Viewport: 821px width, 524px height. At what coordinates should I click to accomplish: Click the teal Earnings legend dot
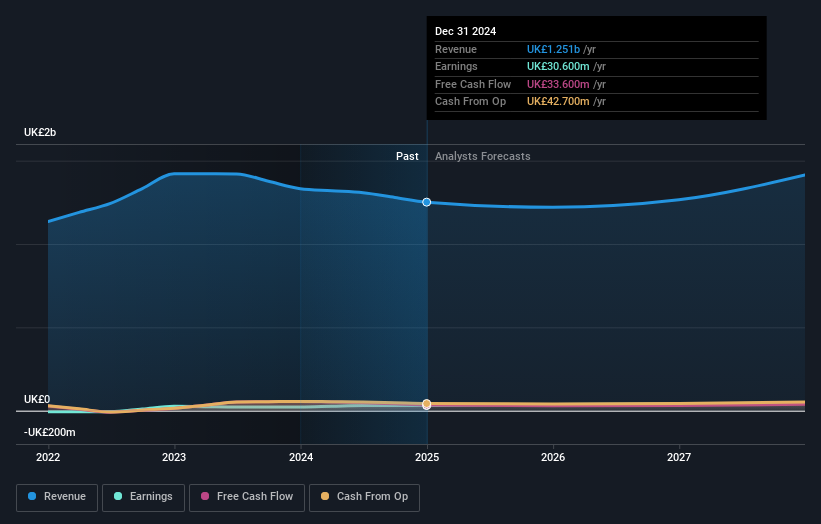118,496
